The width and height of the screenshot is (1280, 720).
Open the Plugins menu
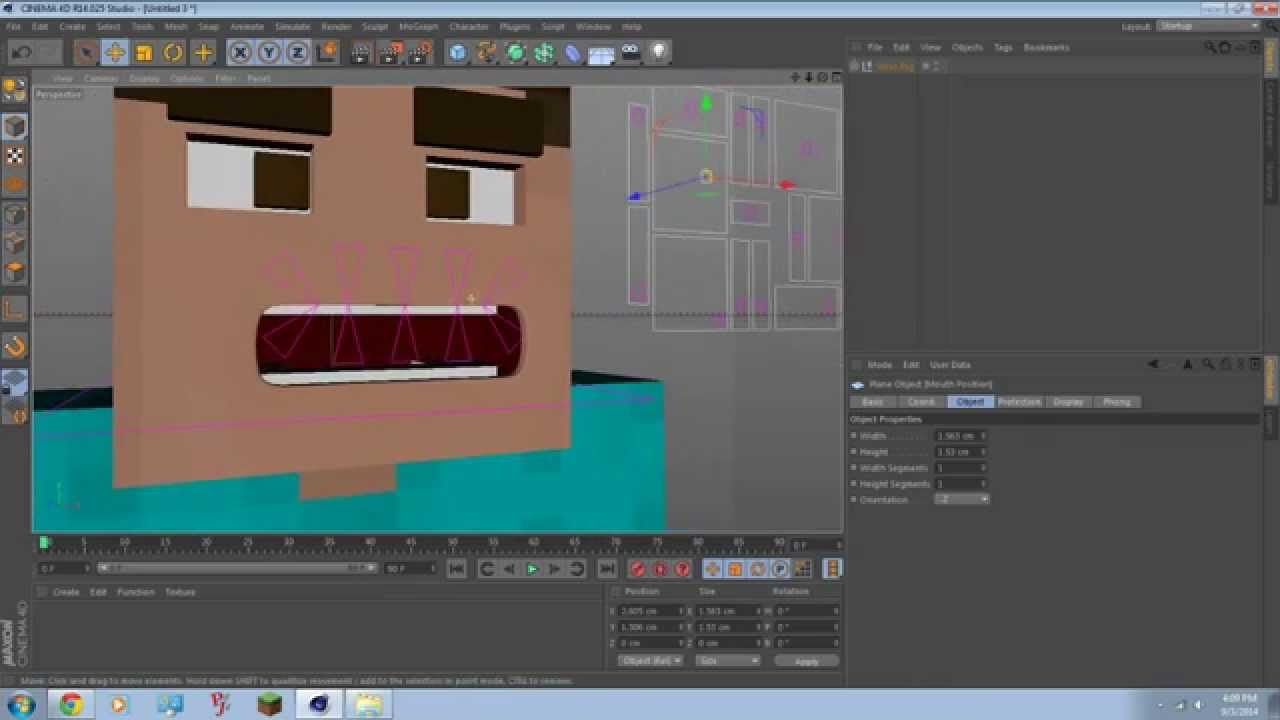pos(515,27)
